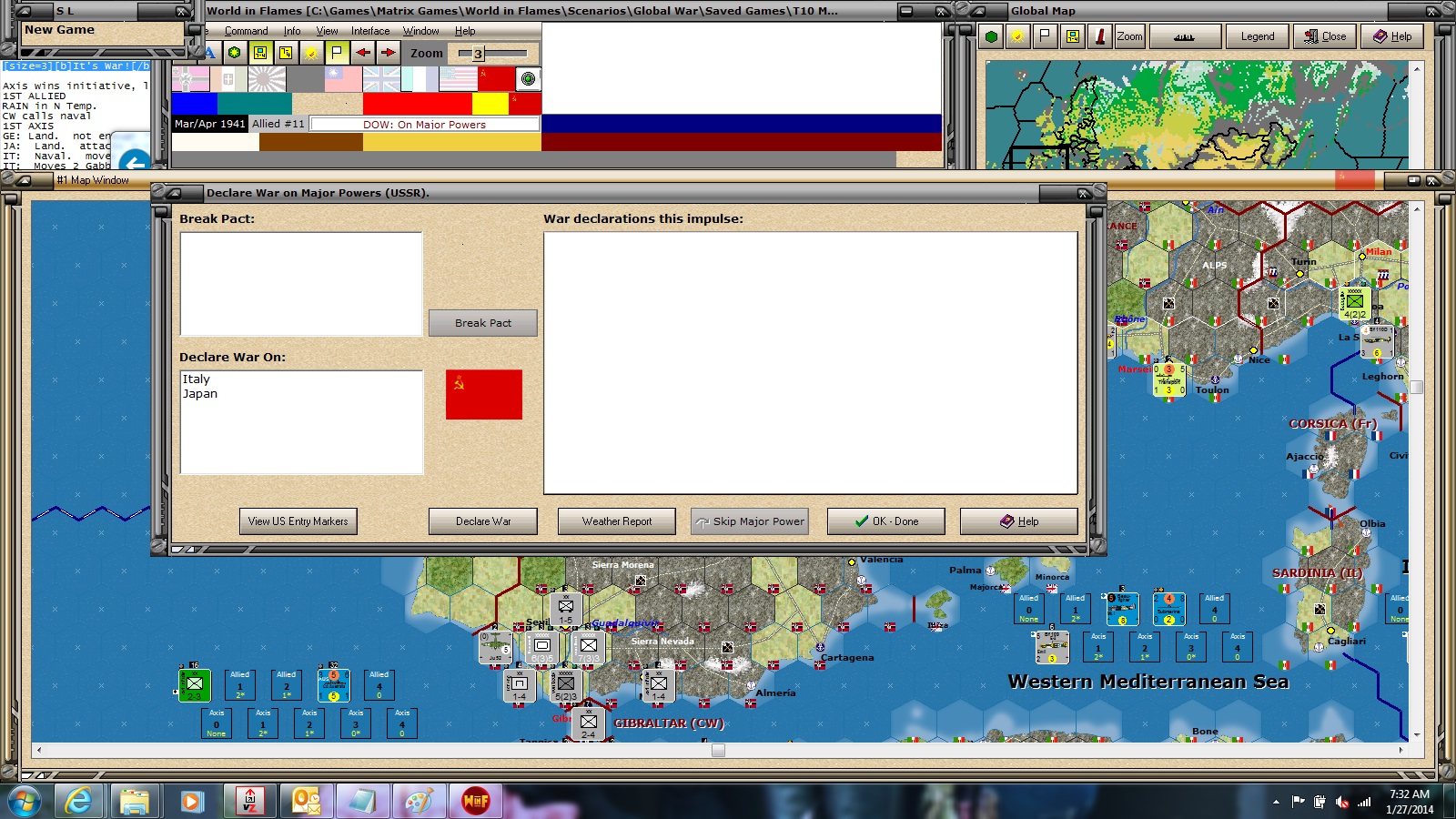This screenshot has height=819, width=1456.
Task: Click the OK - Done button
Action: [x=886, y=521]
